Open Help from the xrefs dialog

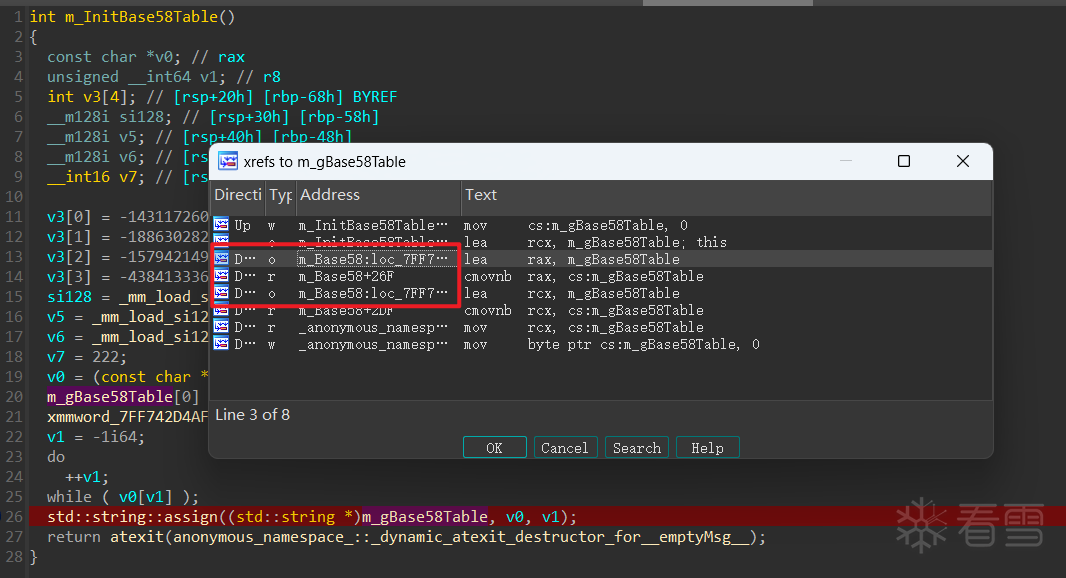pyautogui.click(x=707, y=448)
